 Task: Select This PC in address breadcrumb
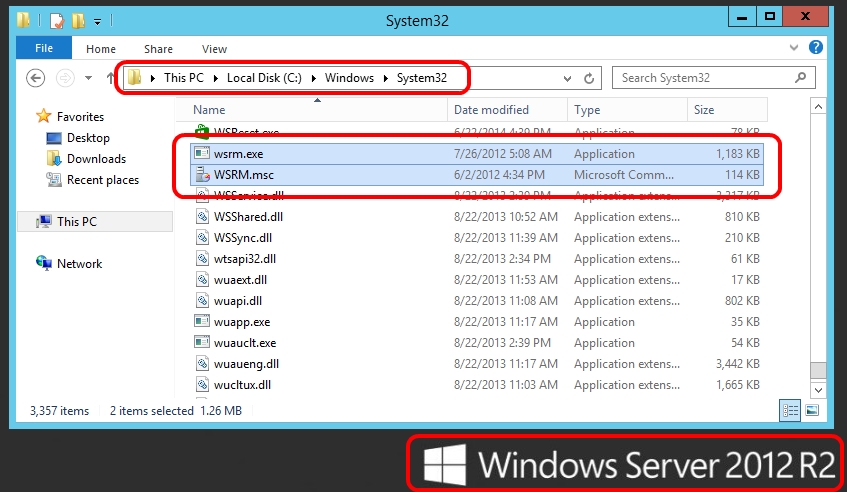tap(184, 78)
